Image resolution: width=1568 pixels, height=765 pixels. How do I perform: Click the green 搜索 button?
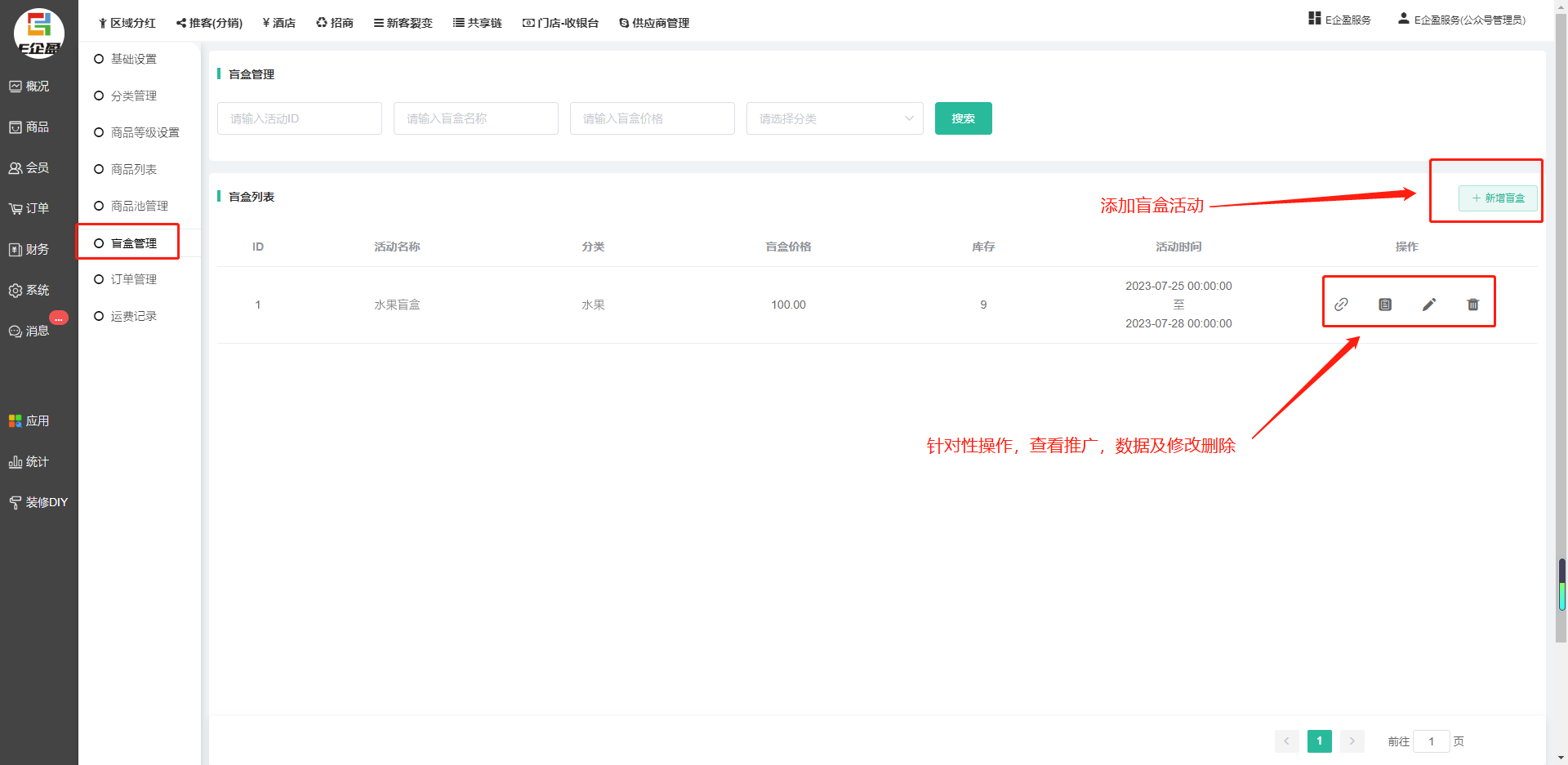pos(963,118)
